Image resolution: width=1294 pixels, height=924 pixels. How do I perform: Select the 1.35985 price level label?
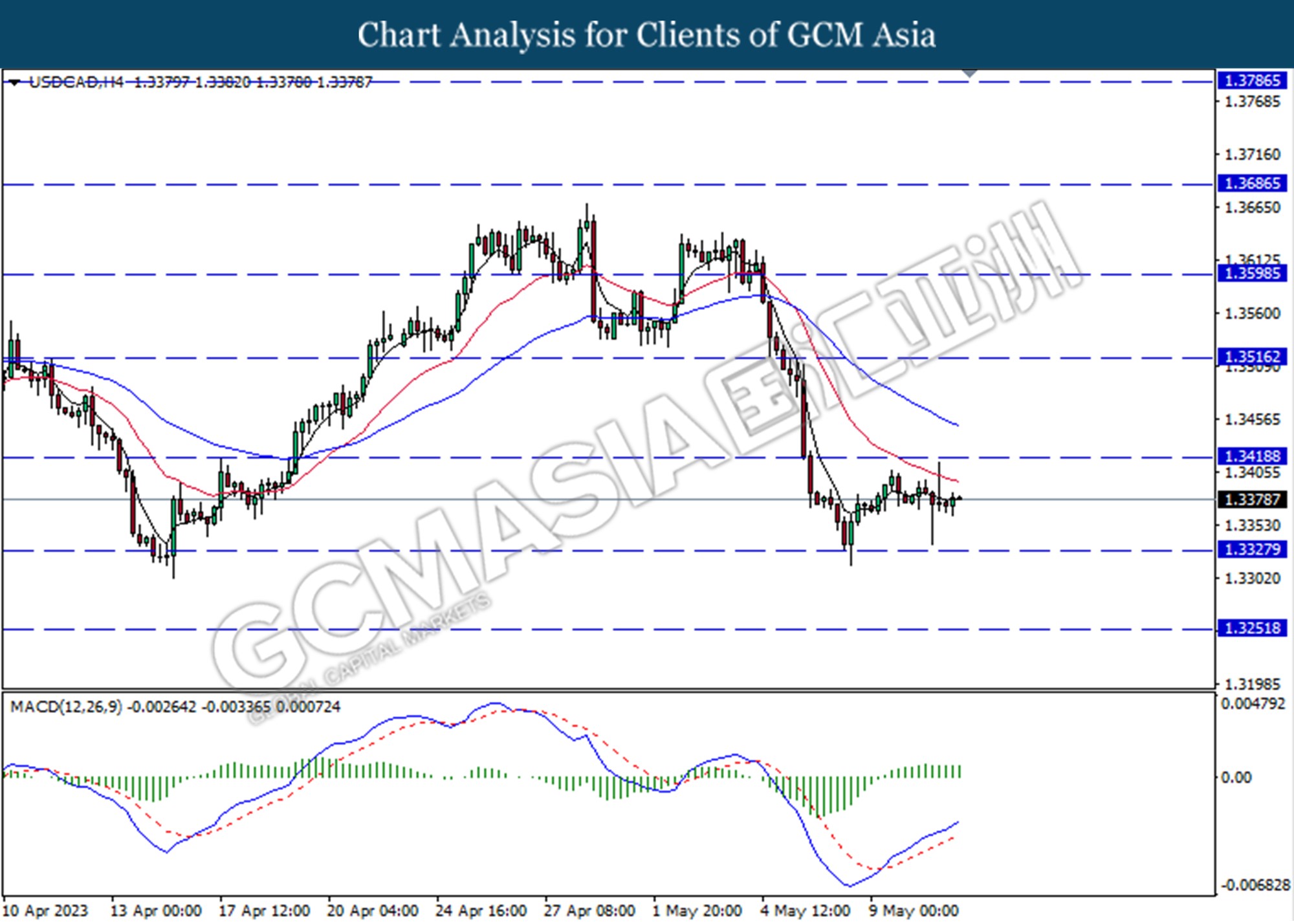pyautogui.click(x=1252, y=274)
